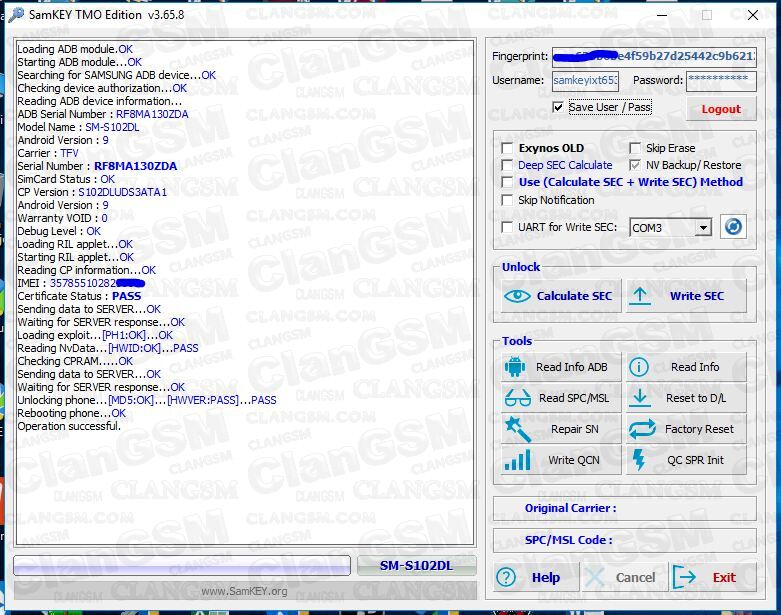The image size is (781, 615).
Task: Click the Calculate SEC eye icon
Action: (517, 296)
